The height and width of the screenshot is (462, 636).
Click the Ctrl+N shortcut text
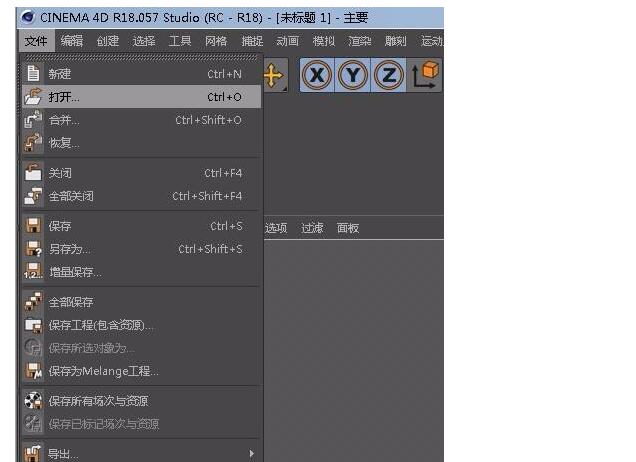point(224,74)
